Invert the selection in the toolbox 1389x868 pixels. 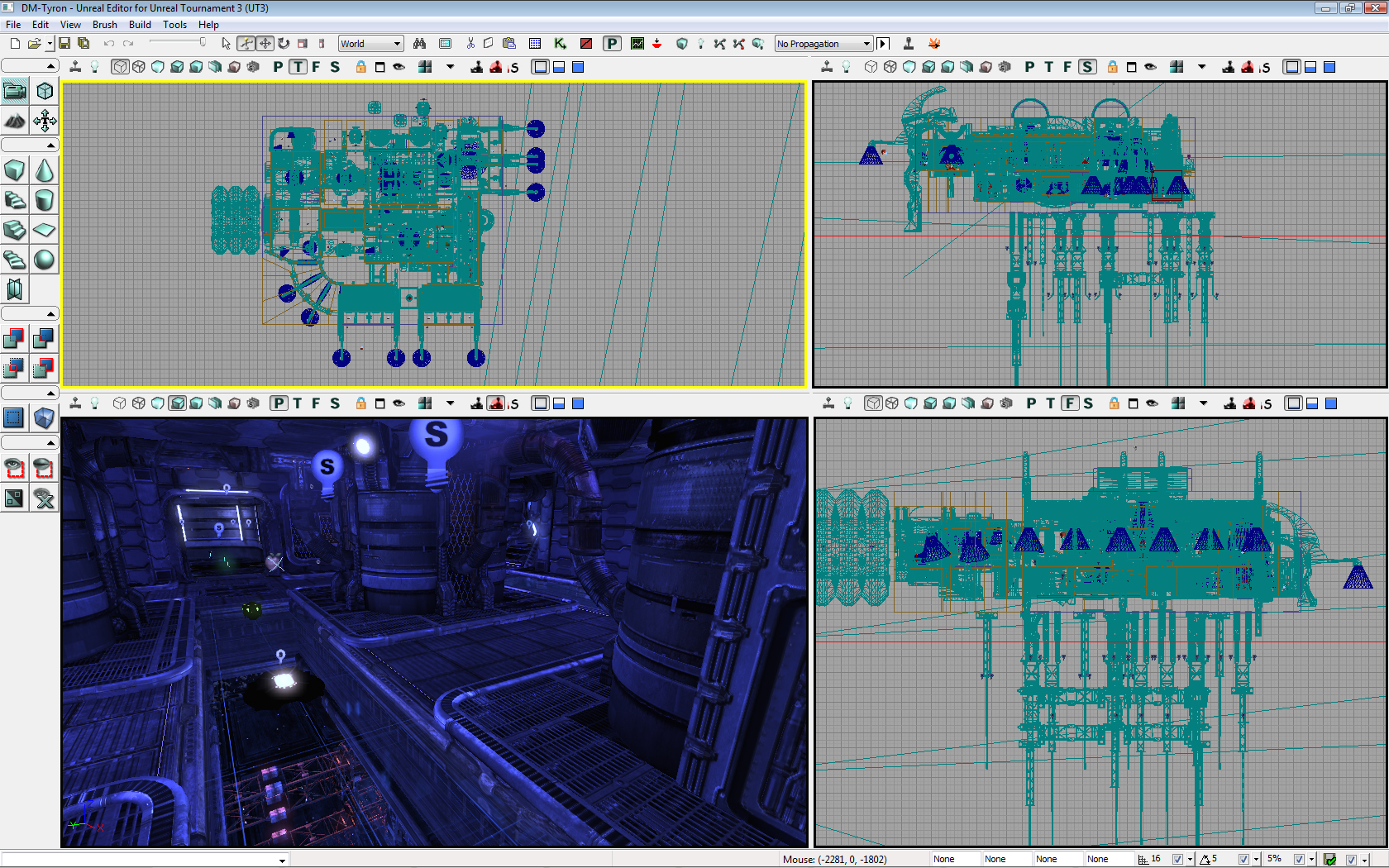point(15,498)
